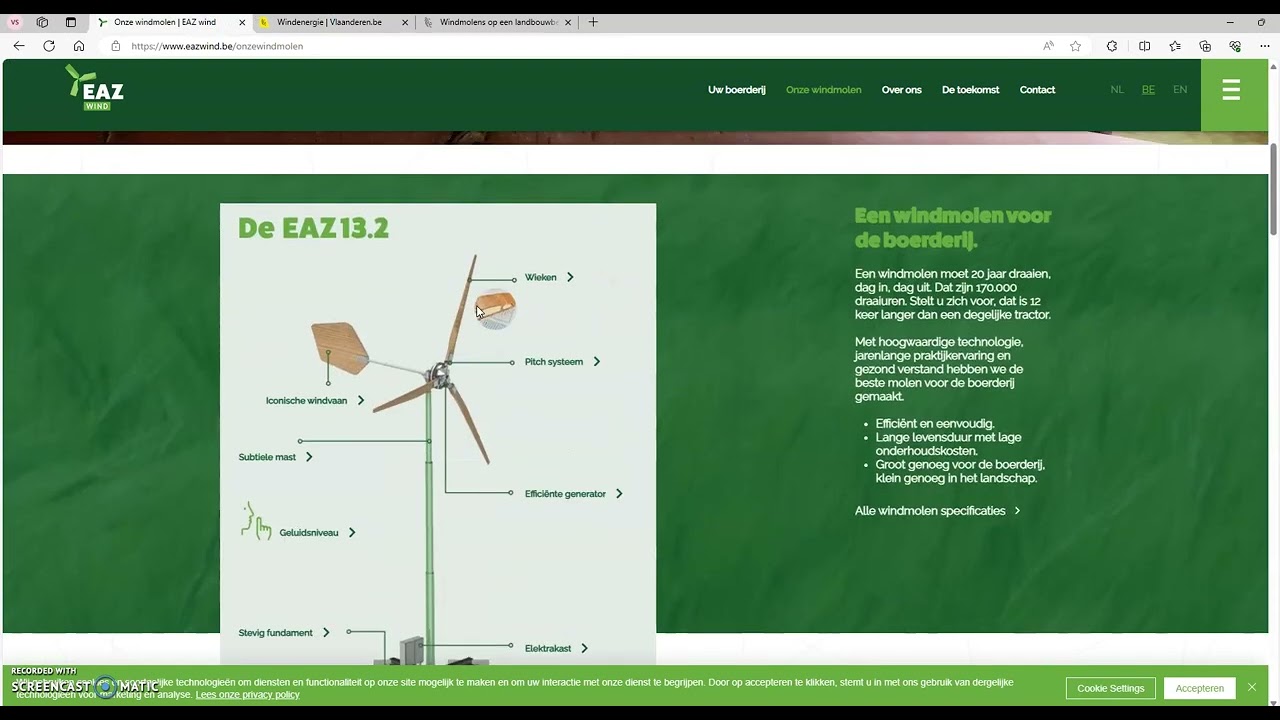This screenshot has width=1280, height=720.
Task: Go back to the previous page
Action: click(19, 46)
